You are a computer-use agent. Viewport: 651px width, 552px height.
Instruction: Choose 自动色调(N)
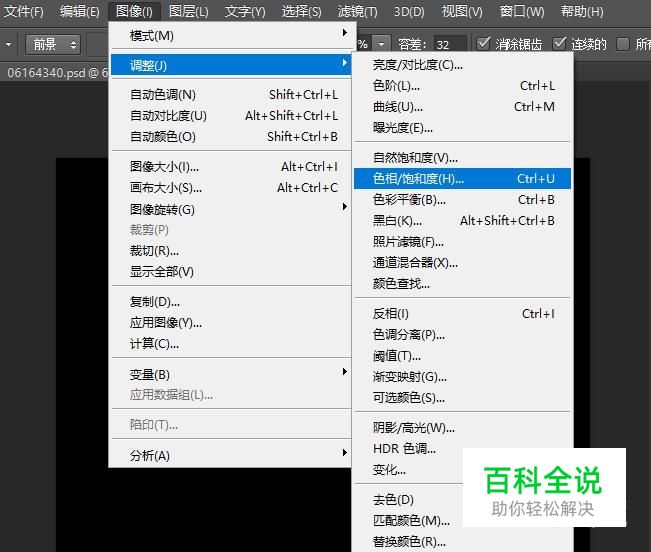(231, 95)
